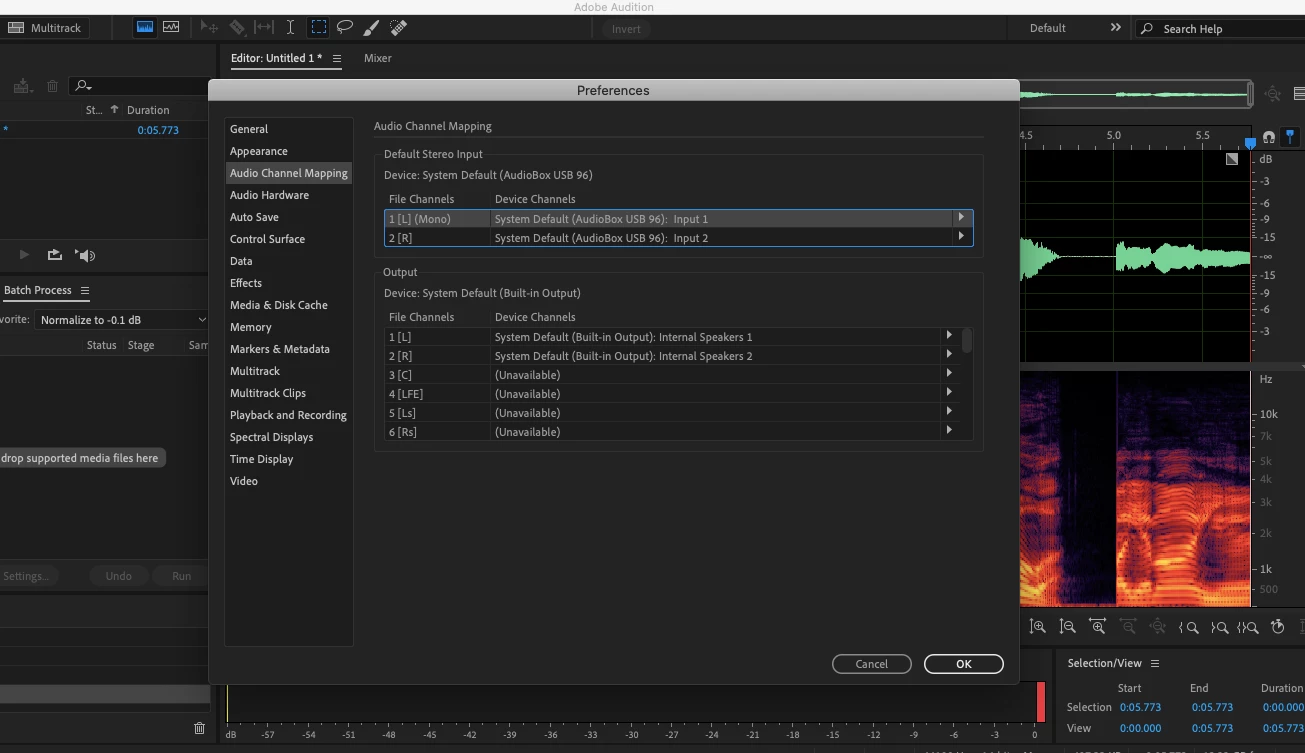The image size is (1305, 753).
Task: Click the Zoom Out Amplitude icon
Action: (1068, 627)
